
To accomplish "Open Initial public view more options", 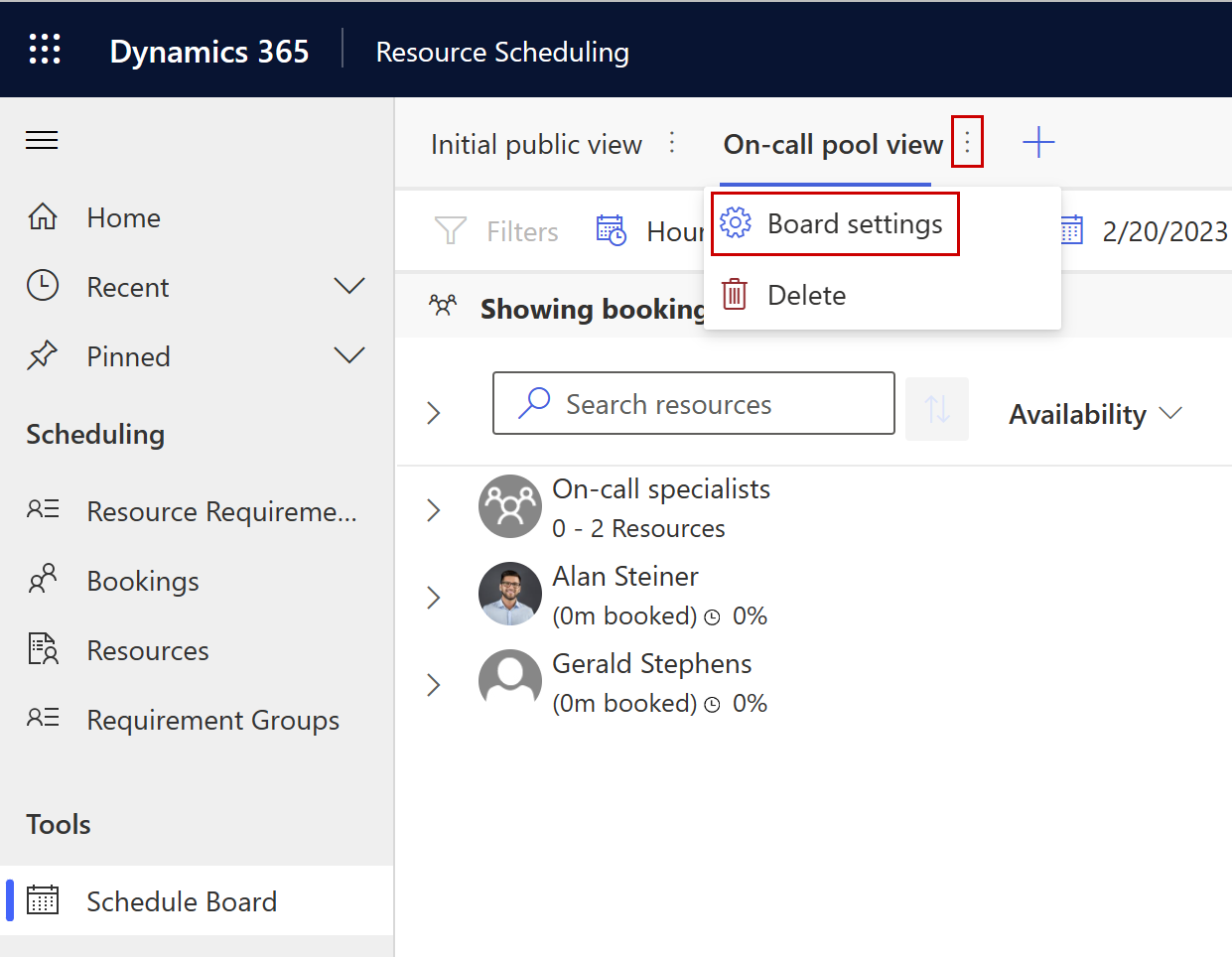I will 672,143.
